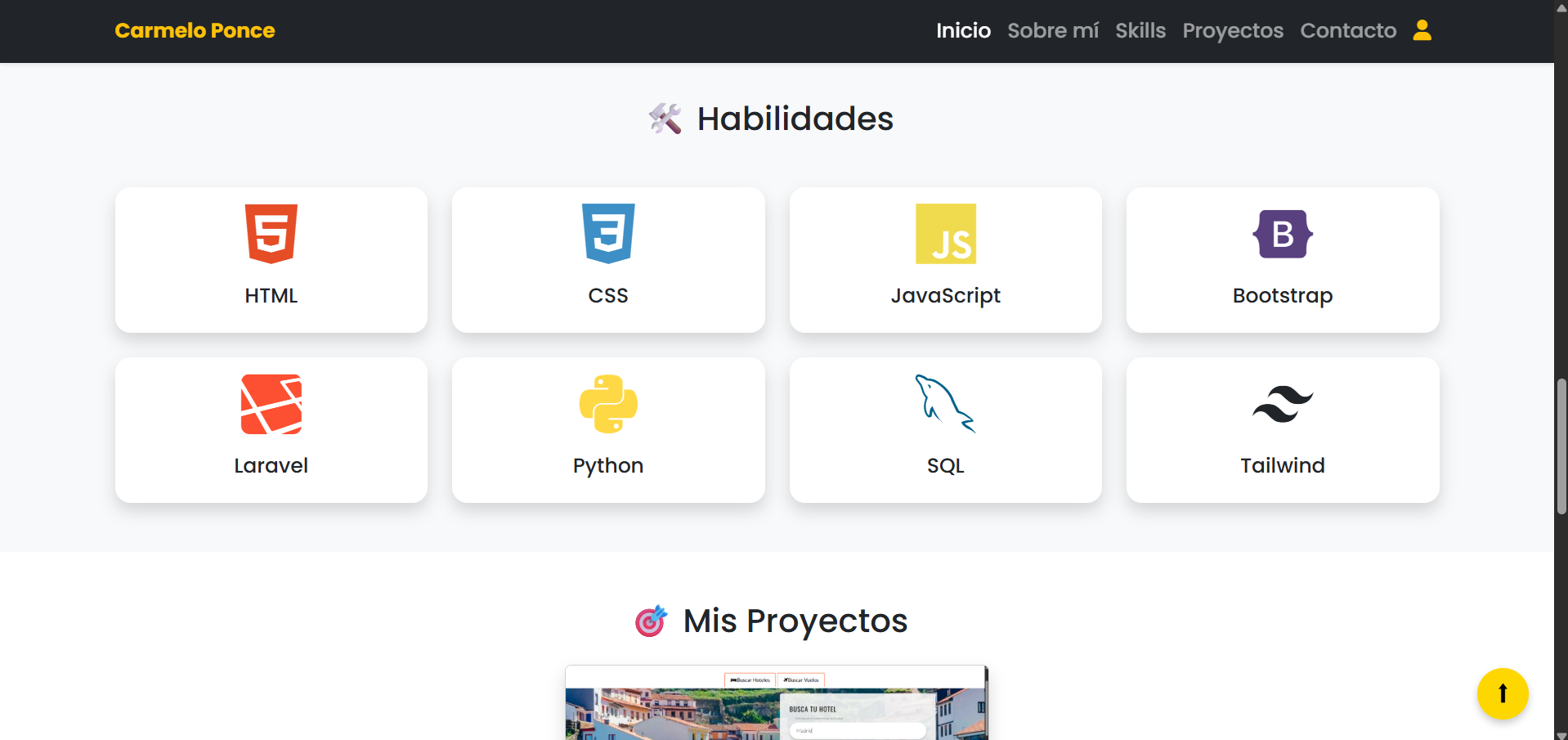Open the hotel search project thumbnail

coord(777,702)
